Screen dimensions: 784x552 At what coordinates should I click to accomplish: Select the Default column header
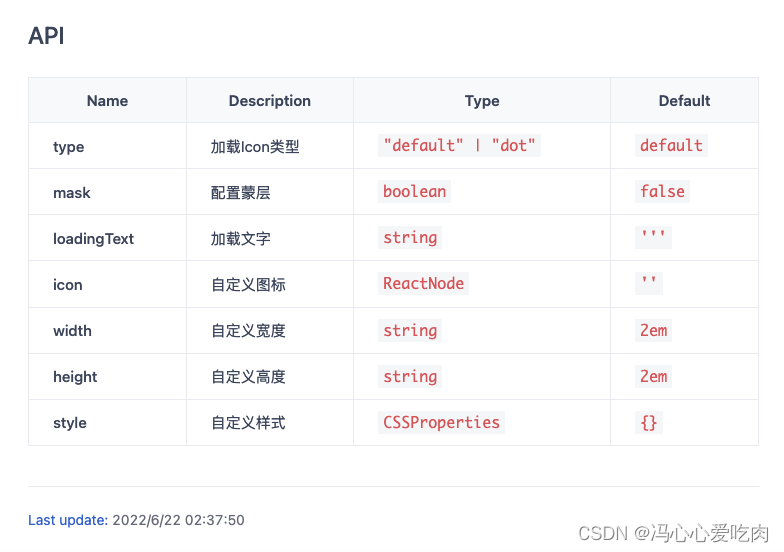point(684,101)
